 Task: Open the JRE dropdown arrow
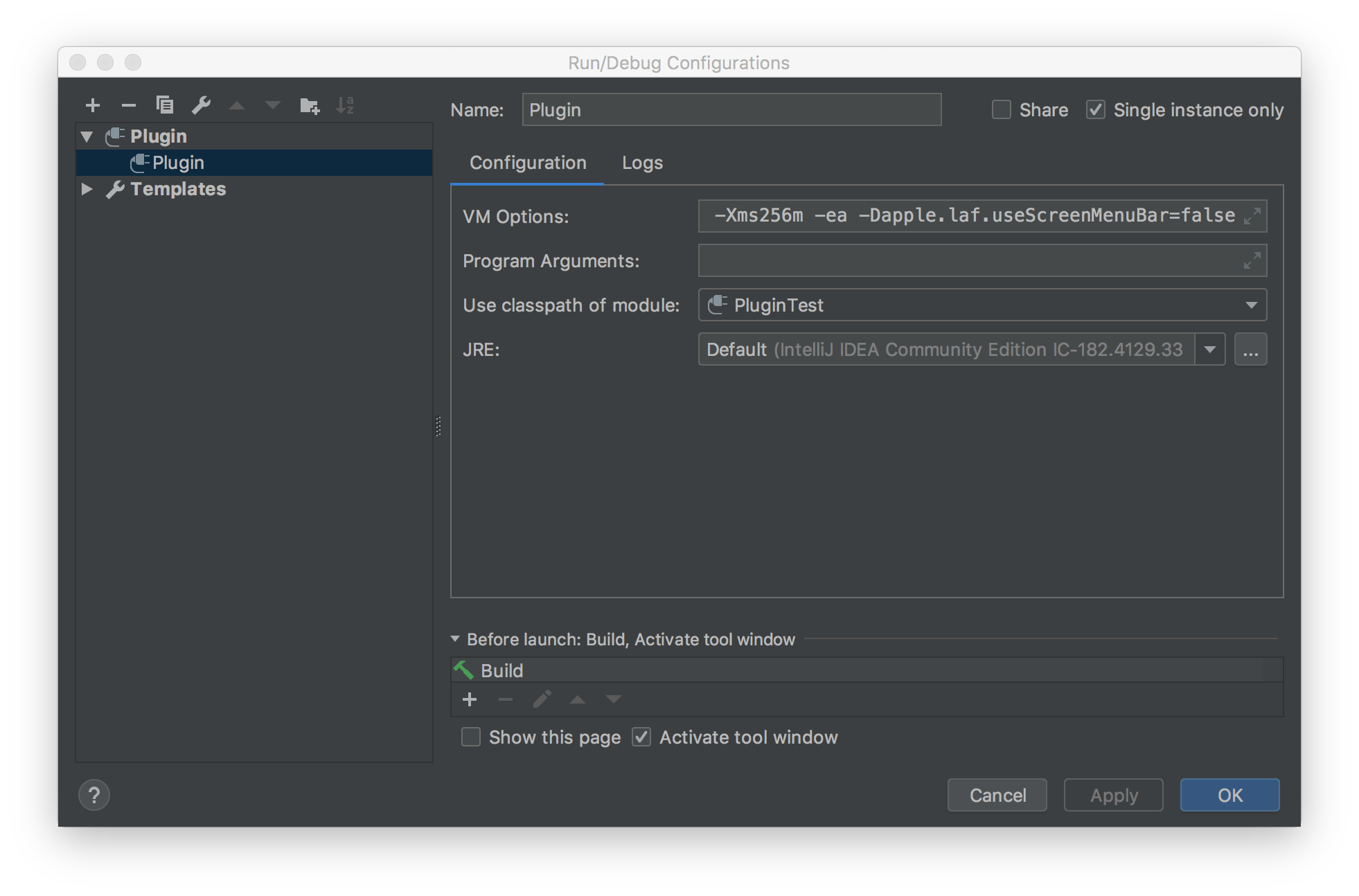tap(1210, 350)
